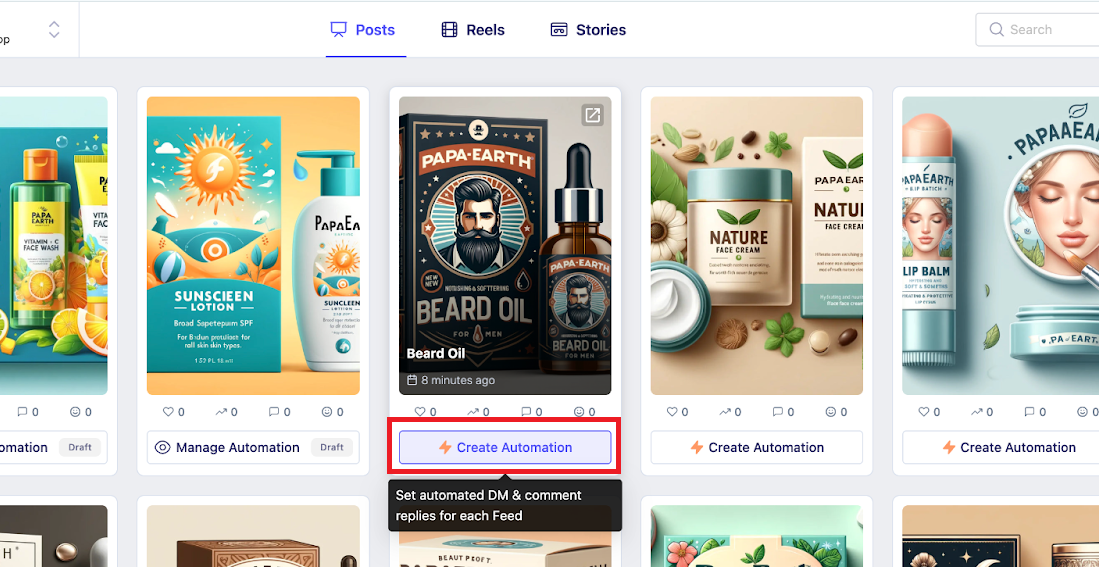
Task: Click the heart likes icon under Beard Oil
Action: click(x=420, y=412)
